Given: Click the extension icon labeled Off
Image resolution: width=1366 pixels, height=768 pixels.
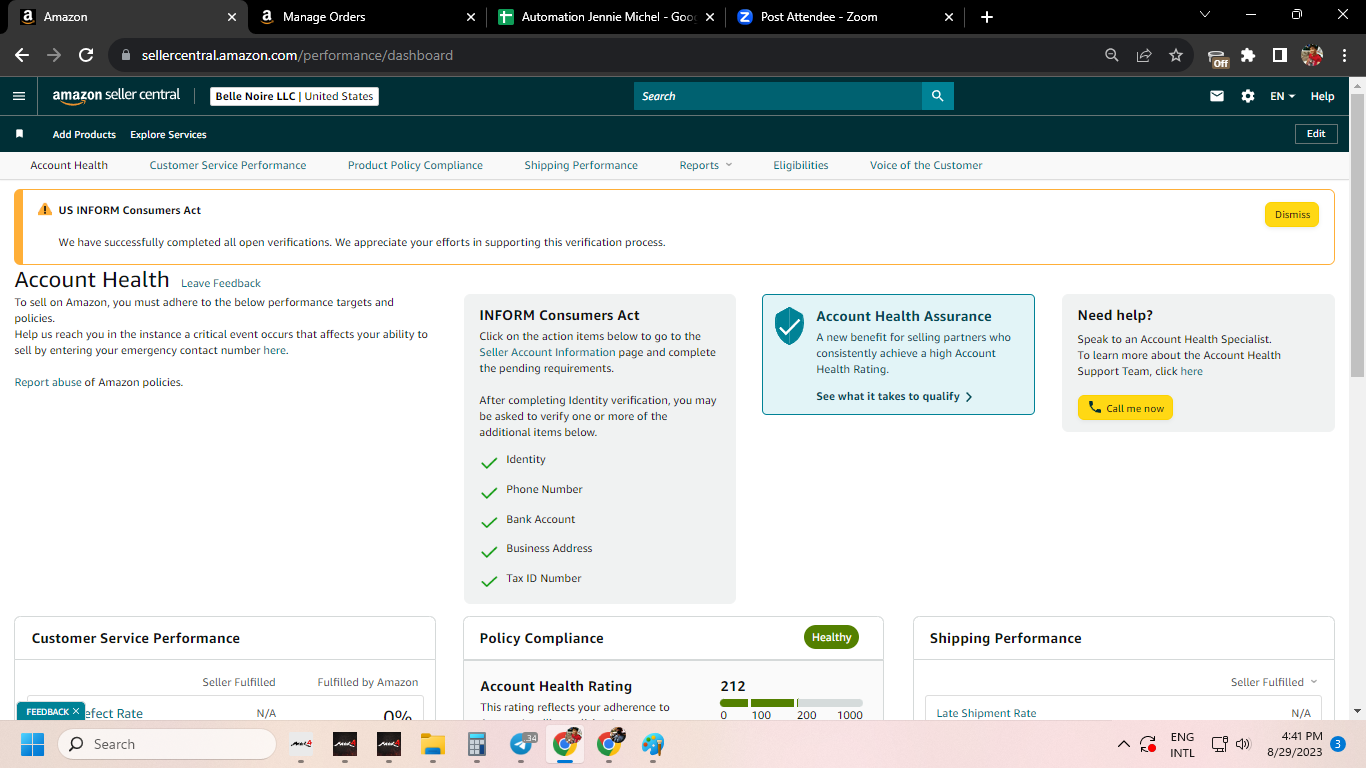Looking at the screenshot, I should (x=1218, y=57).
